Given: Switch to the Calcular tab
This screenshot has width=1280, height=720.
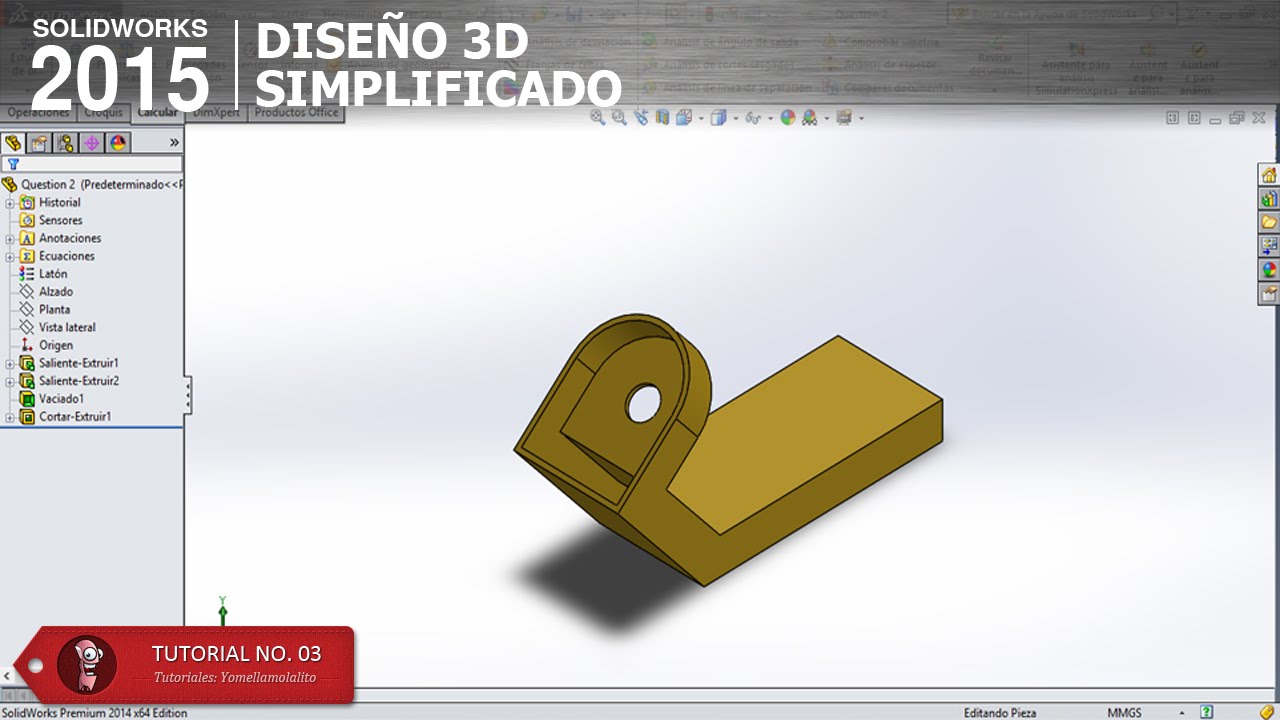Looking at the screenshot, I should [157, 113].
